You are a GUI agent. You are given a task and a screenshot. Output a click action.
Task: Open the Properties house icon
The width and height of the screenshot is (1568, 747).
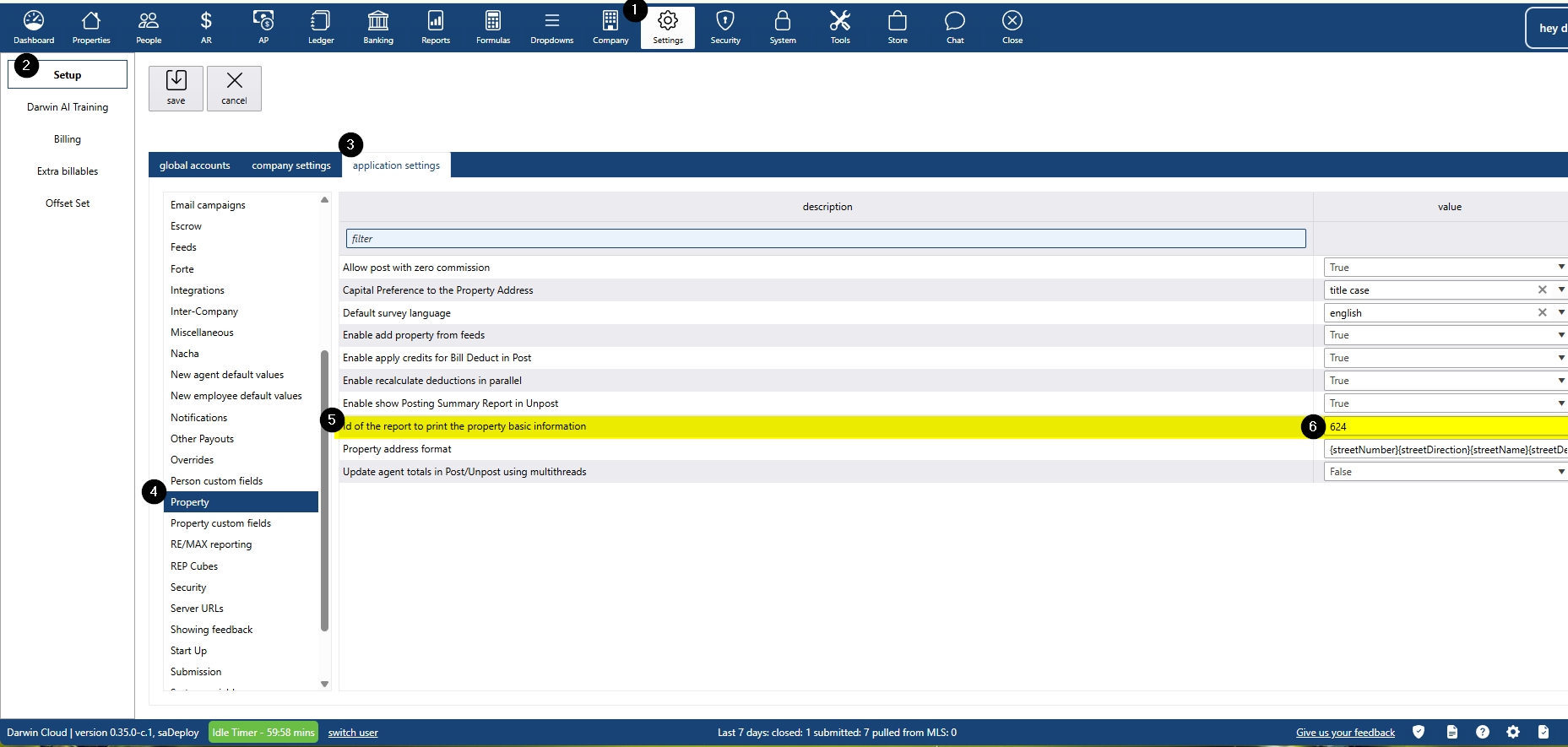pyautogui.click(x=91, y=27)
